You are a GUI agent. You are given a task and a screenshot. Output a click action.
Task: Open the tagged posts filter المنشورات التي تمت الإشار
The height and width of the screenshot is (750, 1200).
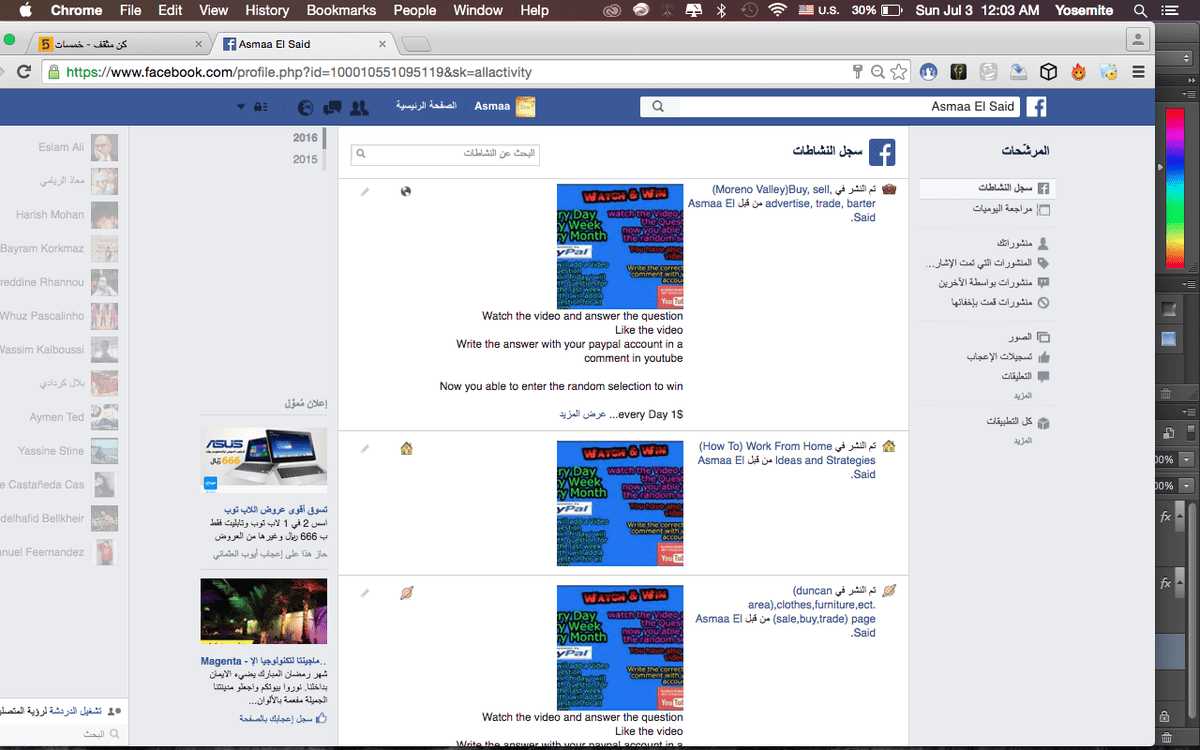pyautogui.click(x=987, y=263)
